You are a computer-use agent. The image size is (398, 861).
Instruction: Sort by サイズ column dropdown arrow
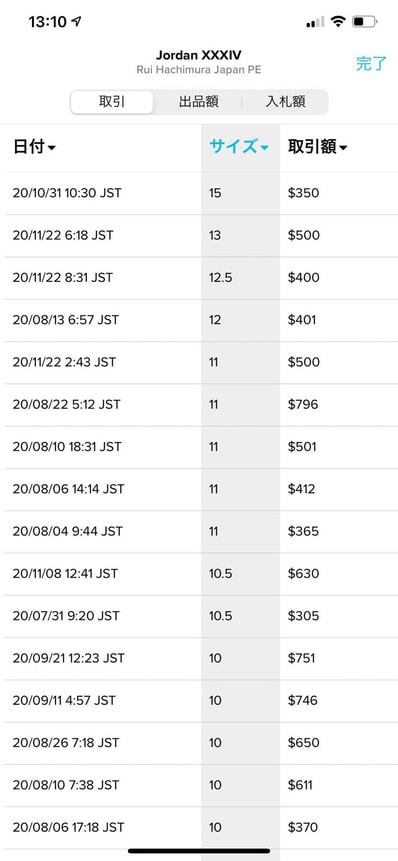point(264,148)
